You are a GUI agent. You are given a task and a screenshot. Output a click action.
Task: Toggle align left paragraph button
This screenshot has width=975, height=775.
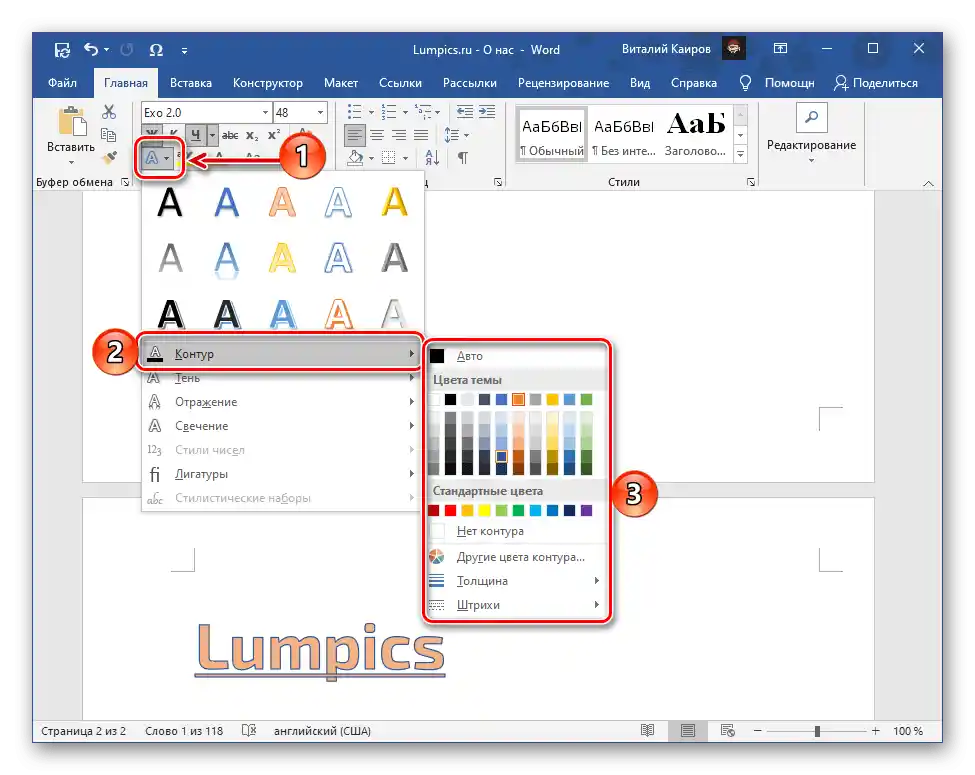point(354,135)
